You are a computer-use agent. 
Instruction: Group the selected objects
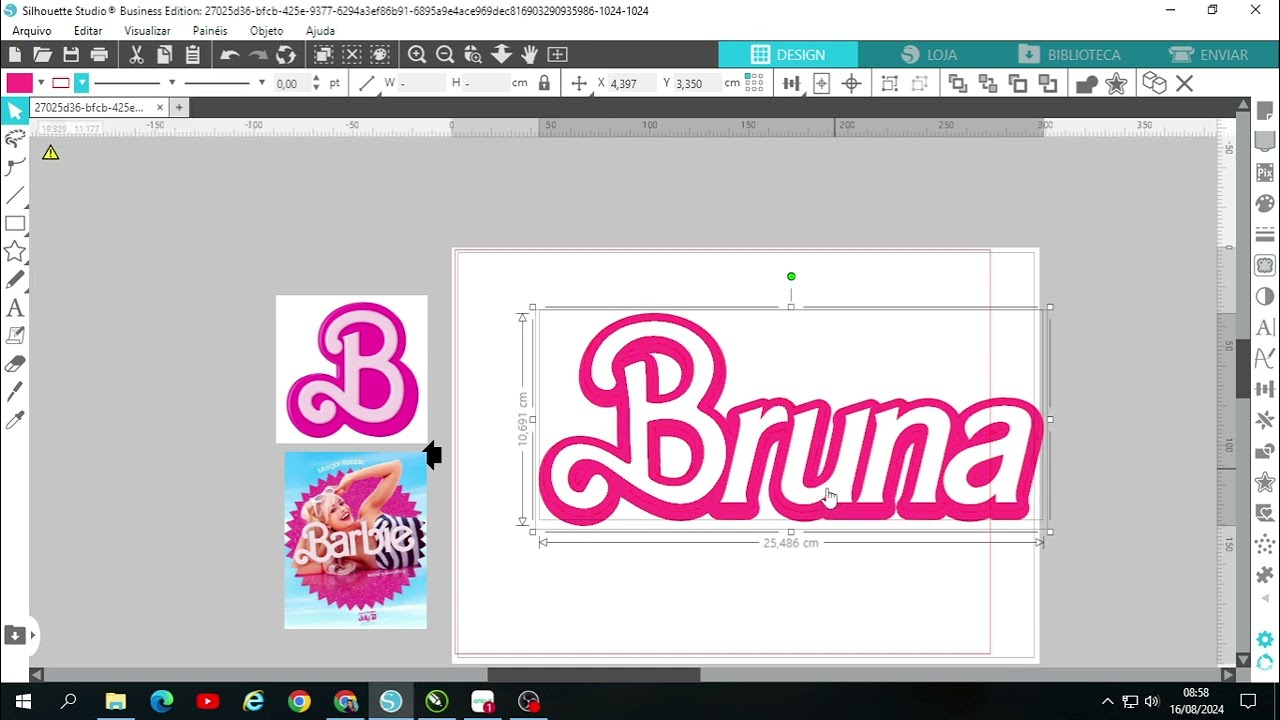pyautogui.click(x=890, y=84)
